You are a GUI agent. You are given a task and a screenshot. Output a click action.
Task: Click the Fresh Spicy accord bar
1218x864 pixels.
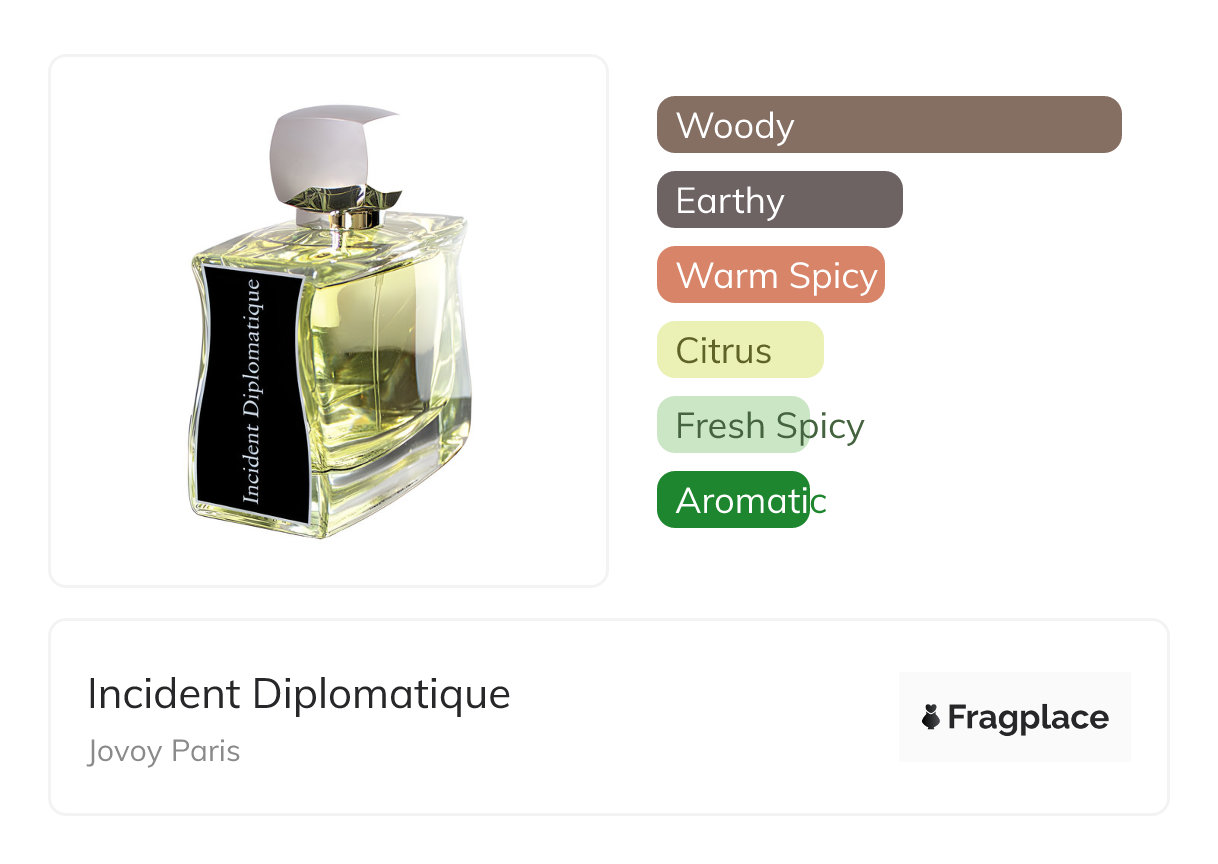tap(733, 425)
